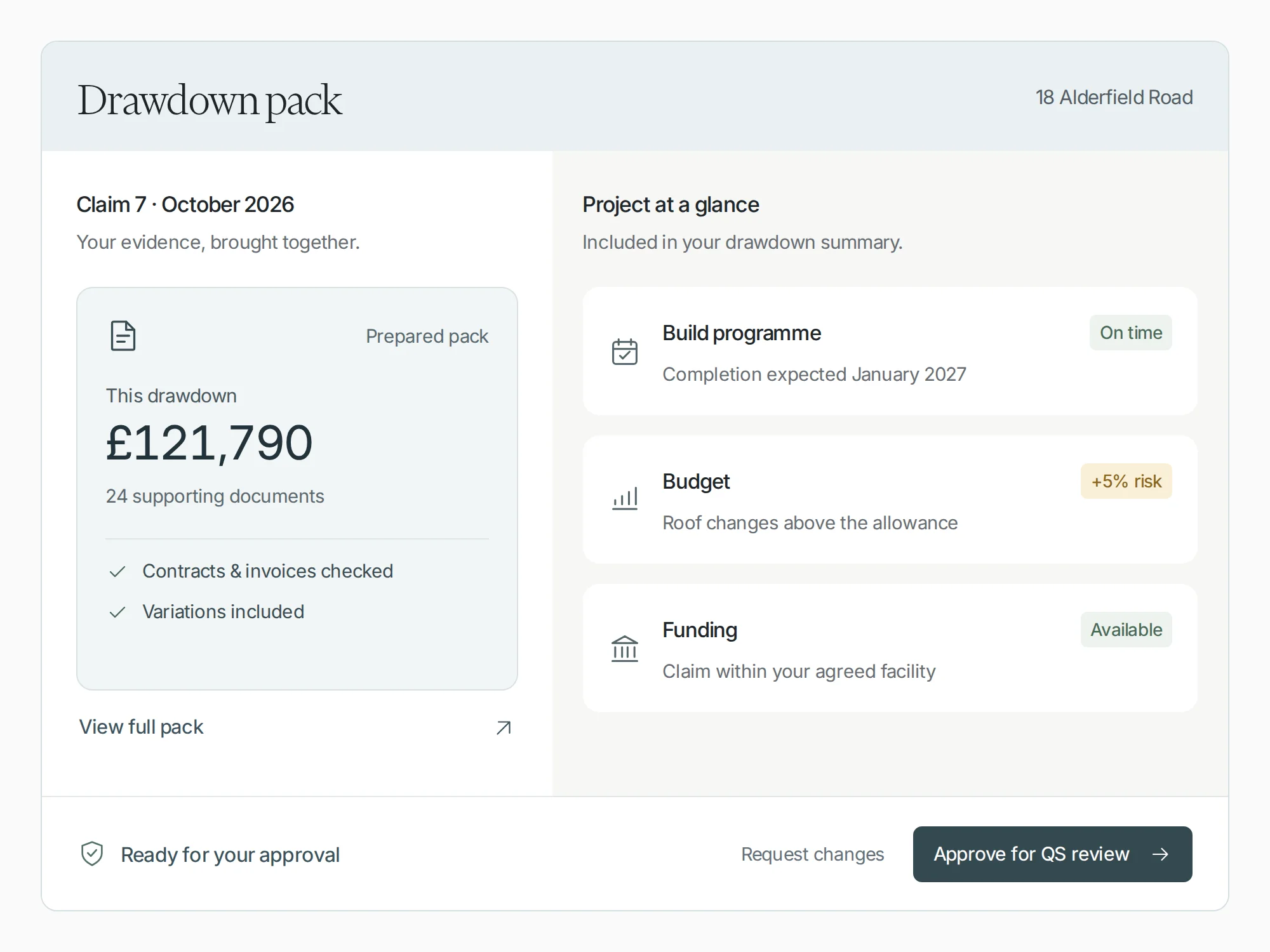Click the shield check icon near Ready for approval
The image size is (1270, 952).
[92, 854]
